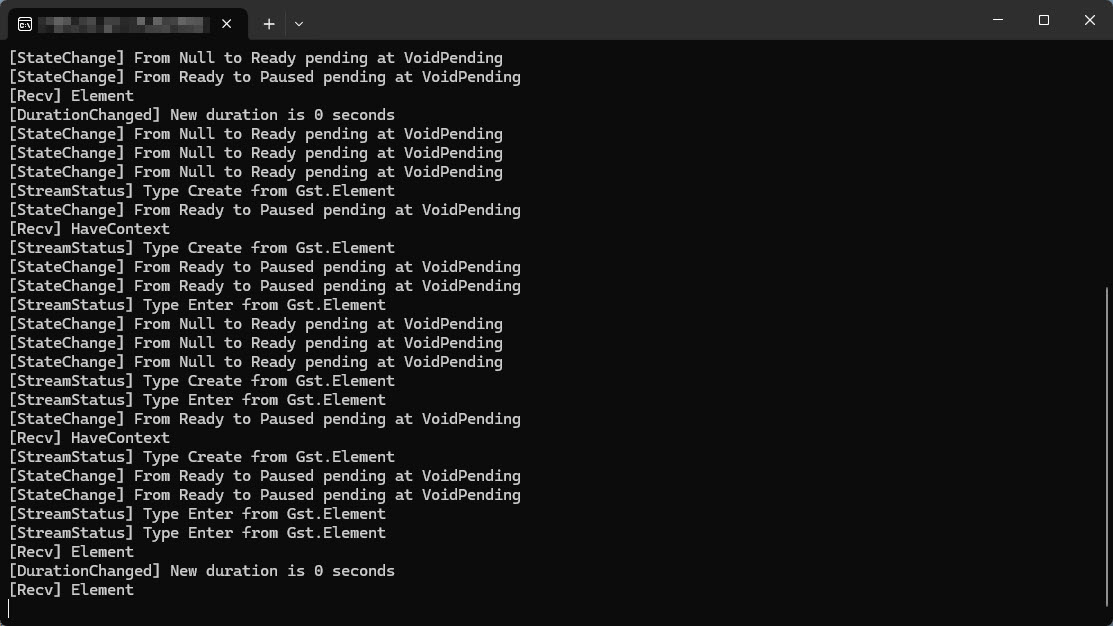Click the second '[Recv] HaveContext' line

pyautogui.click(x=89, y=438)
